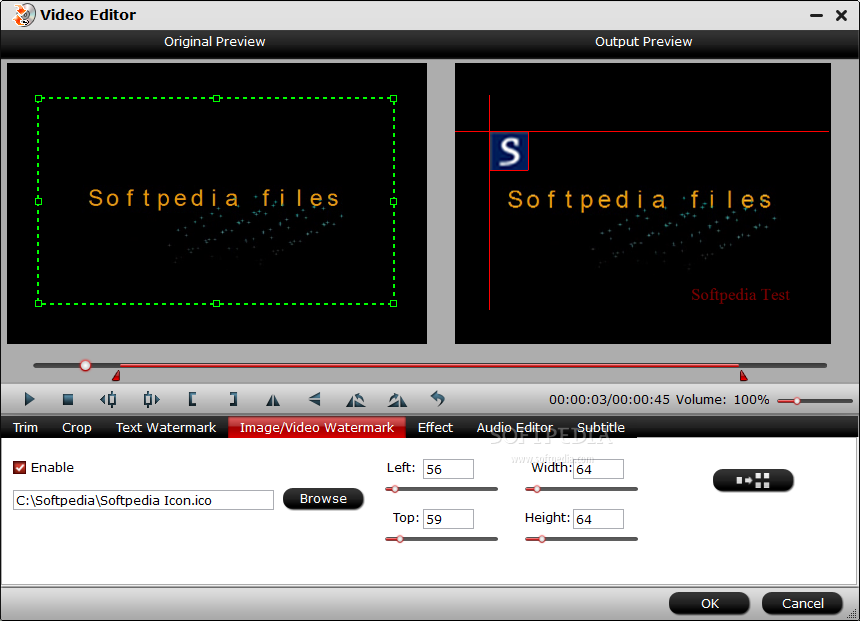Stop playback with the Stop button
The width and height of the screenshot is (860, 621).
68,399
